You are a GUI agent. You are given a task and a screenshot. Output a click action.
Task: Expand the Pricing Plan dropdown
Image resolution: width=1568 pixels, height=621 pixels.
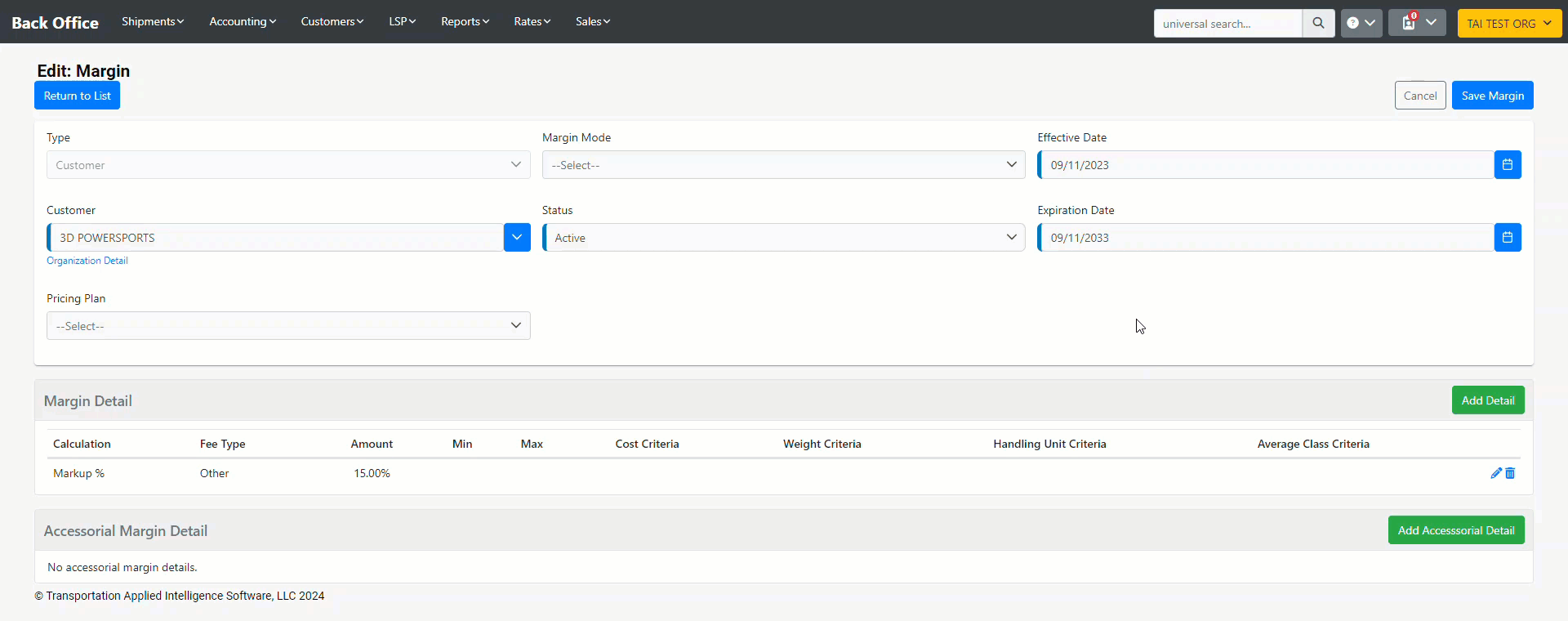tap(287, 326)
